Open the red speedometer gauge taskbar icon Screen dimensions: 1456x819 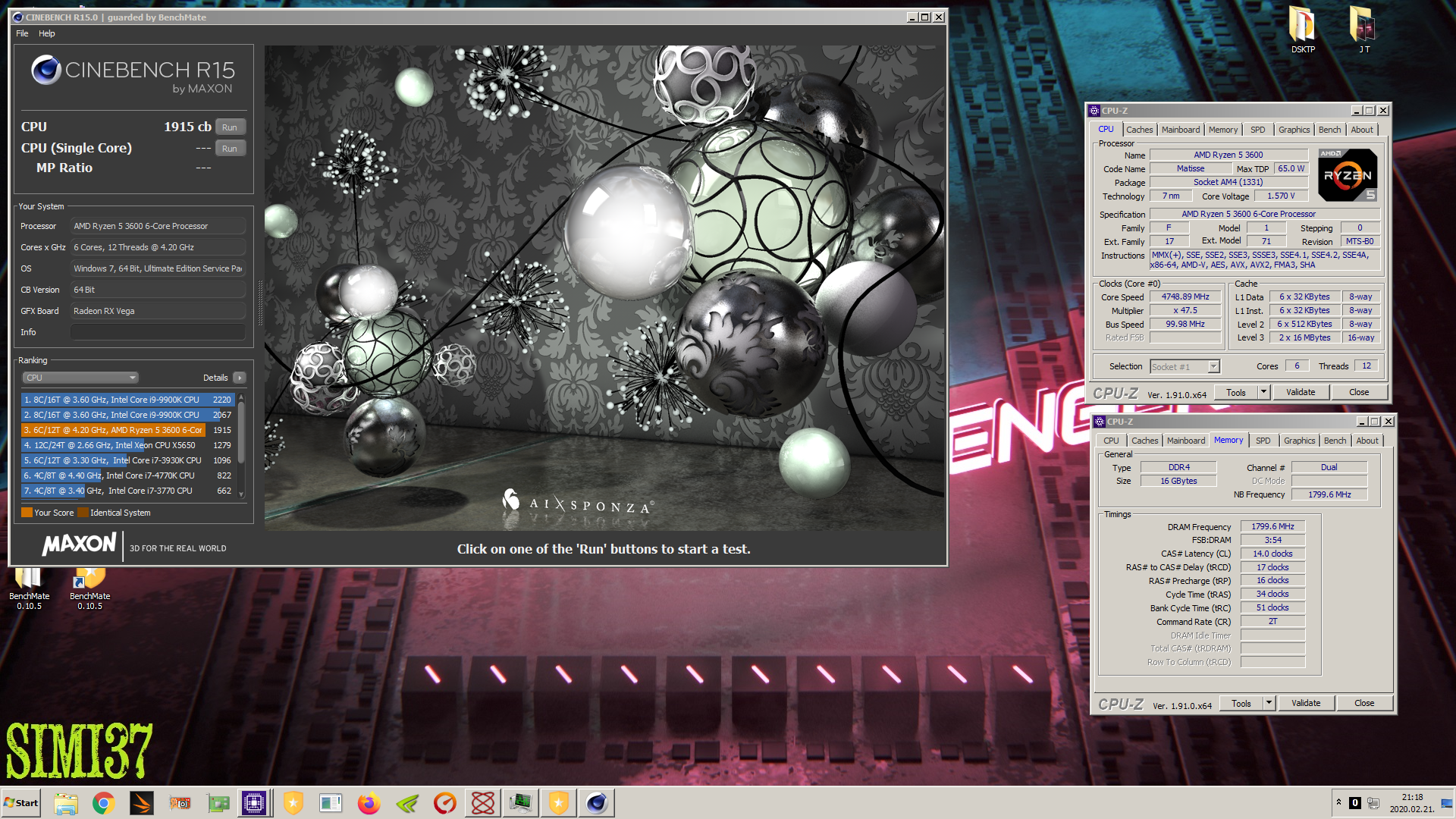pos(445,803)
